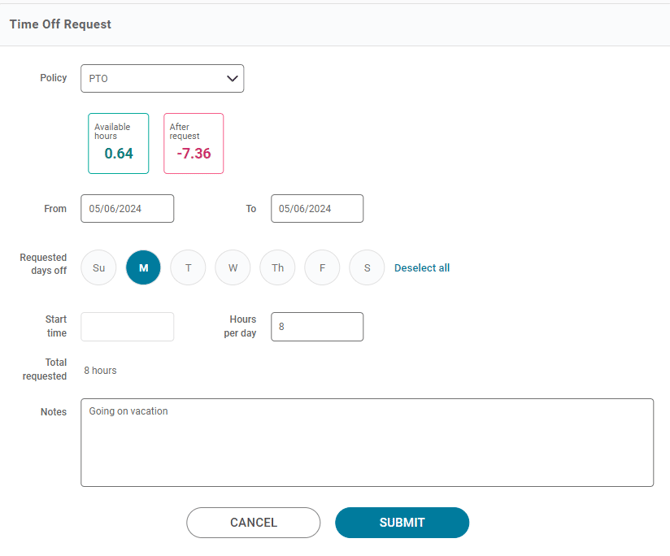Click the After request -7.36 card
This screenshot has width=670, height=556.
tap(194, 144)
